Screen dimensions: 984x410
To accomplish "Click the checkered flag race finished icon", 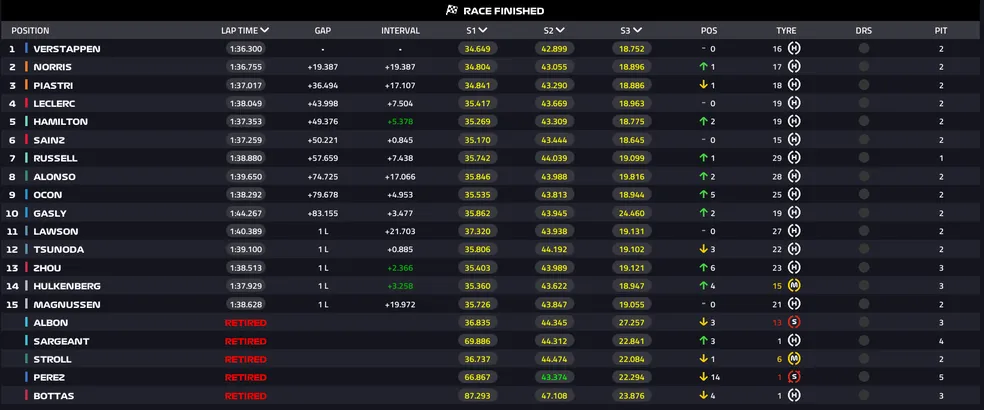I will click(x=451, y=10).
